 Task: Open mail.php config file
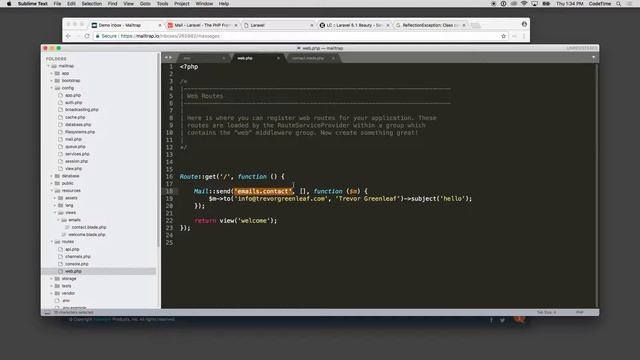73,139
